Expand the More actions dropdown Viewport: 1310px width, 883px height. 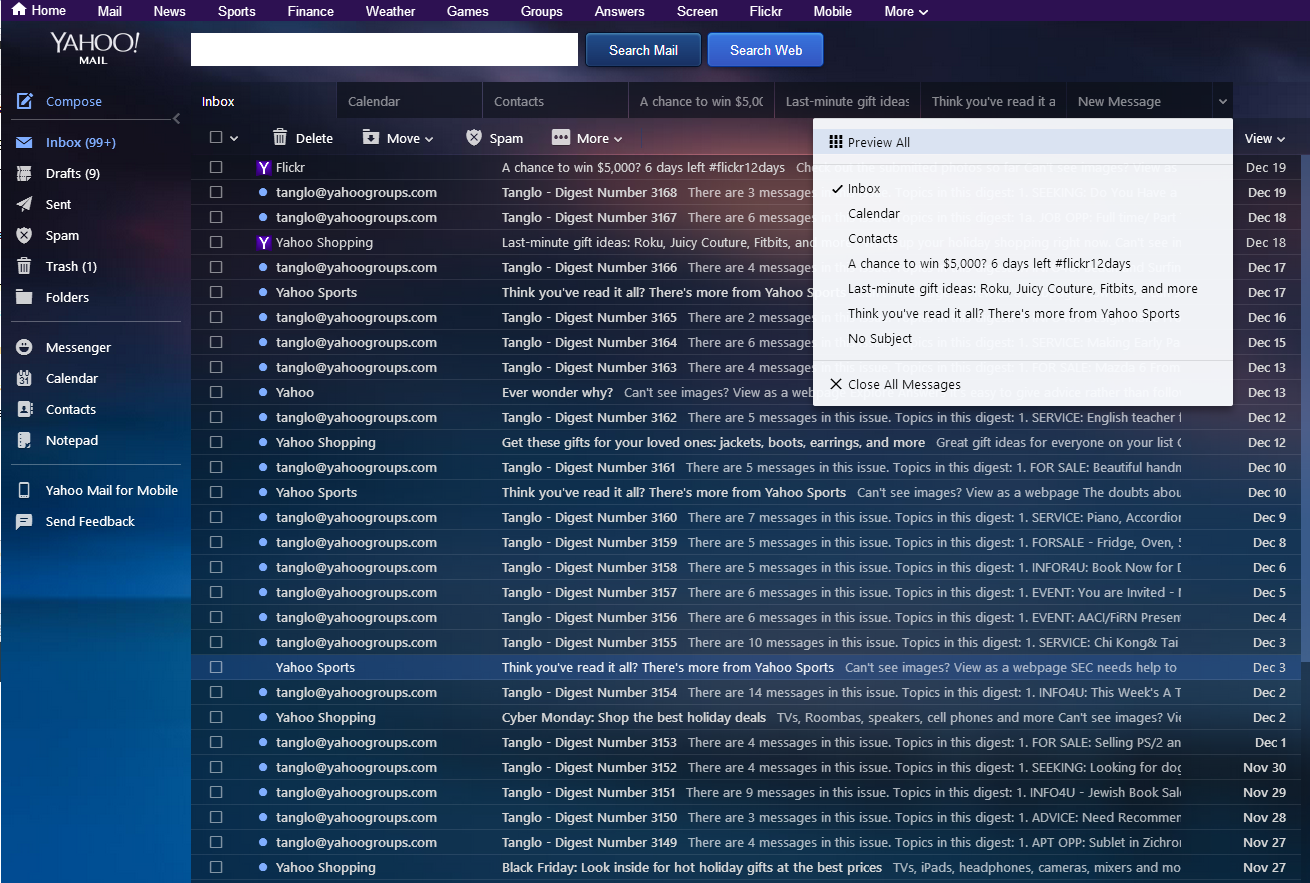click(587, 137)
